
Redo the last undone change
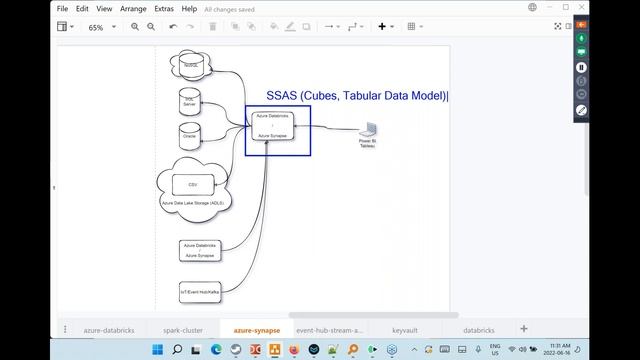tap(190, 27)
